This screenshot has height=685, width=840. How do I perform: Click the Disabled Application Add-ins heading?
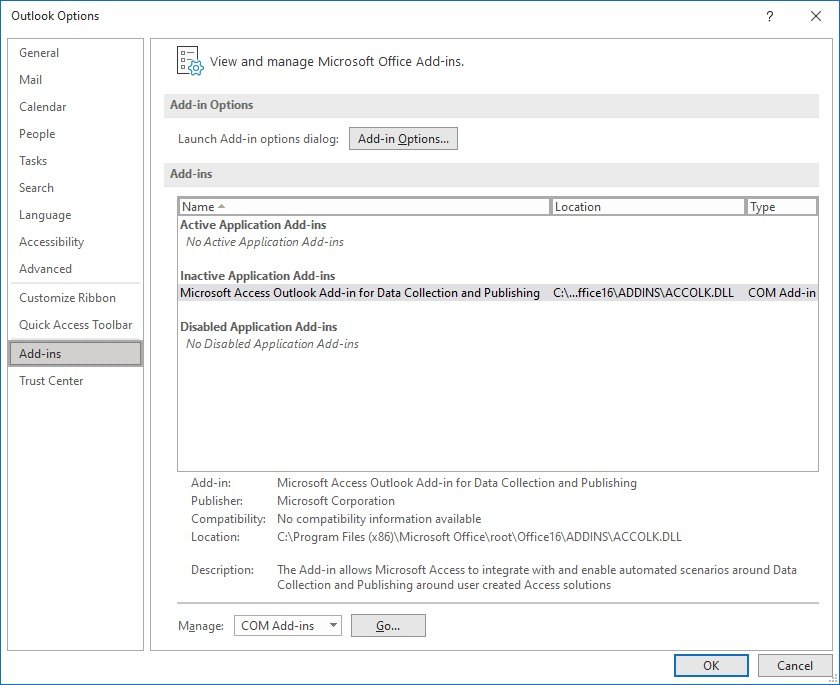click(259, 327)
